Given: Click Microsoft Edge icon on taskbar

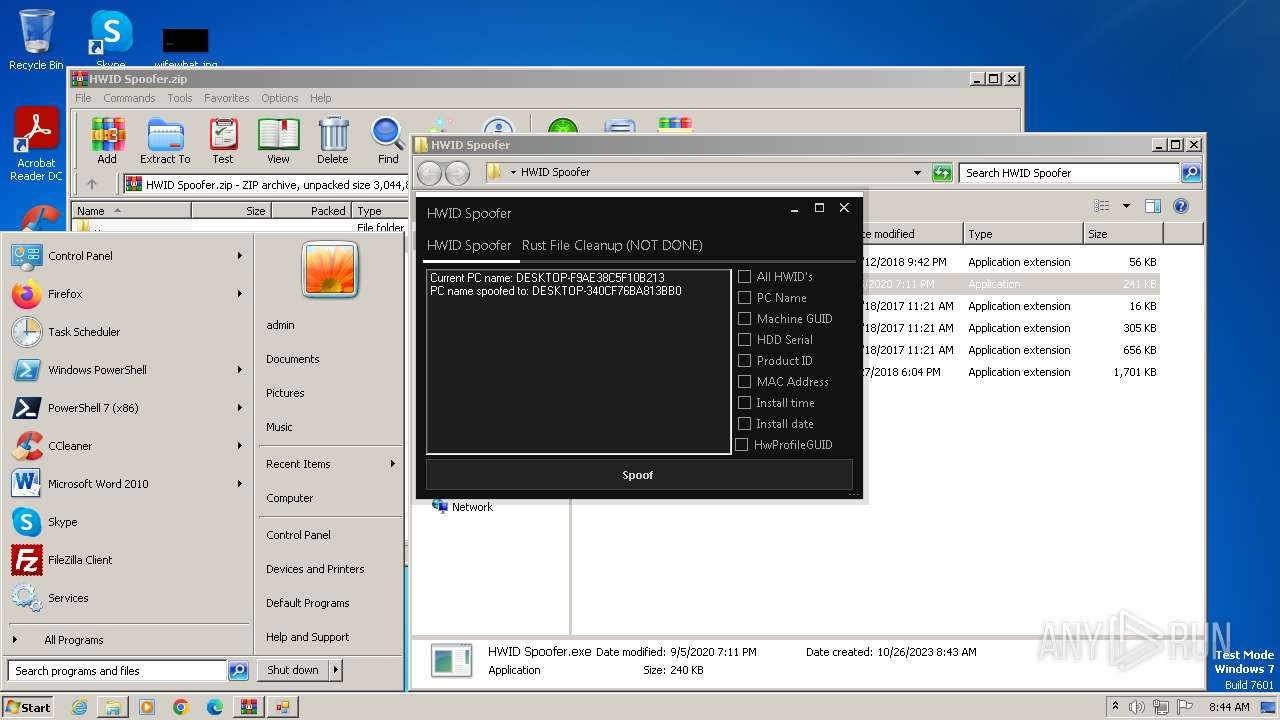Looking at the screenshot, I should click(x=215, y=707).
